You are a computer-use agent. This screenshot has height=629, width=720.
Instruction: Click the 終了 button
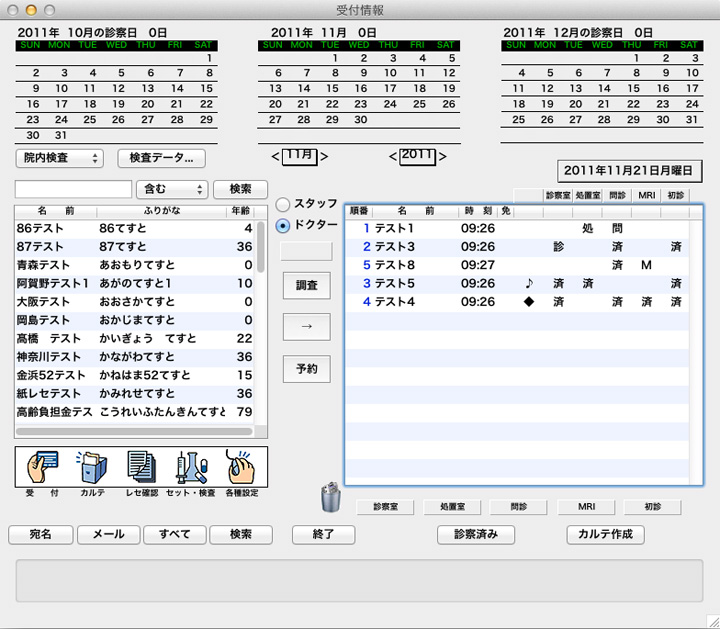click(324, 535)
